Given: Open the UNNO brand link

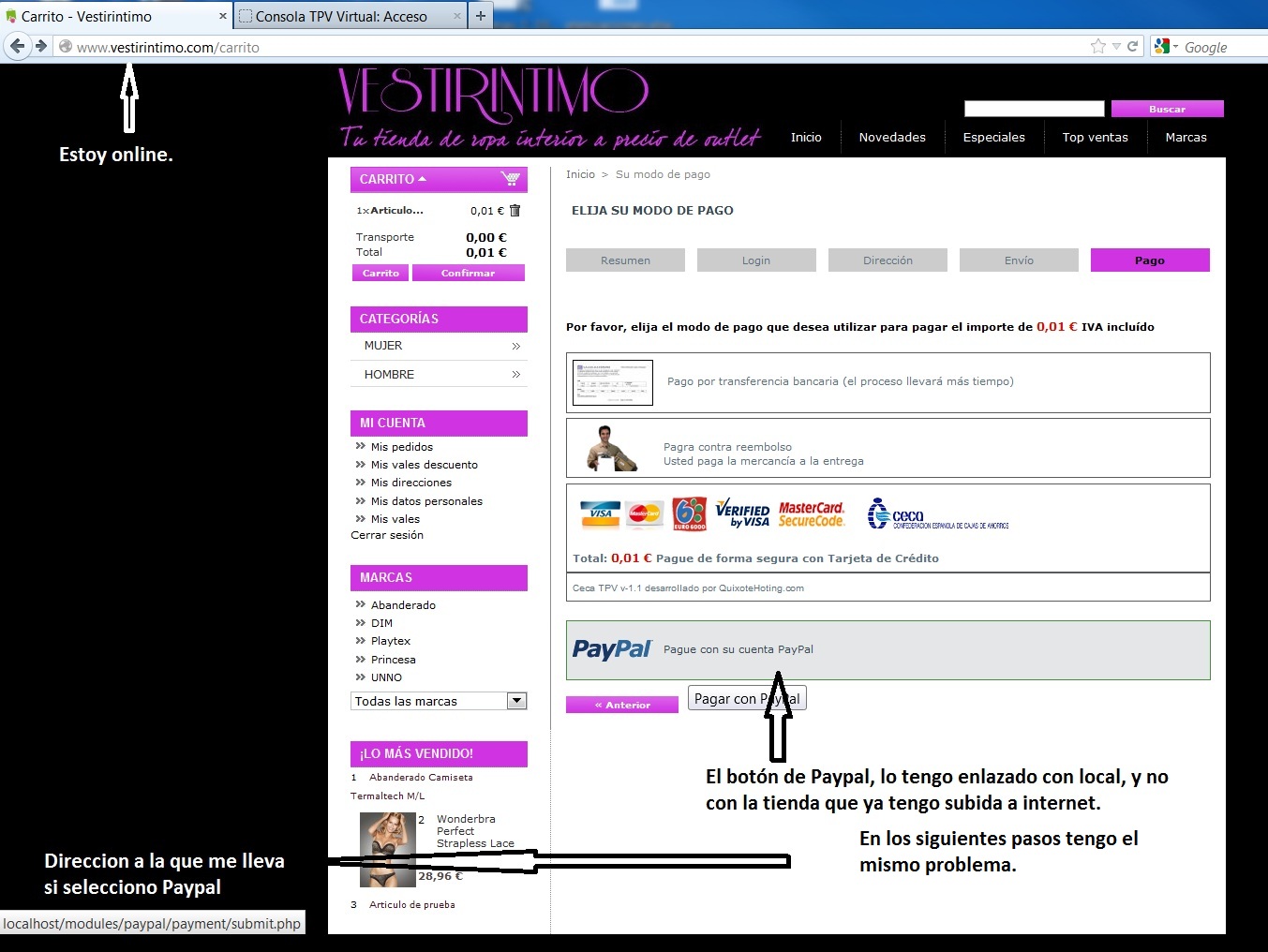Looking at the screenshot, I should [386, 677].
